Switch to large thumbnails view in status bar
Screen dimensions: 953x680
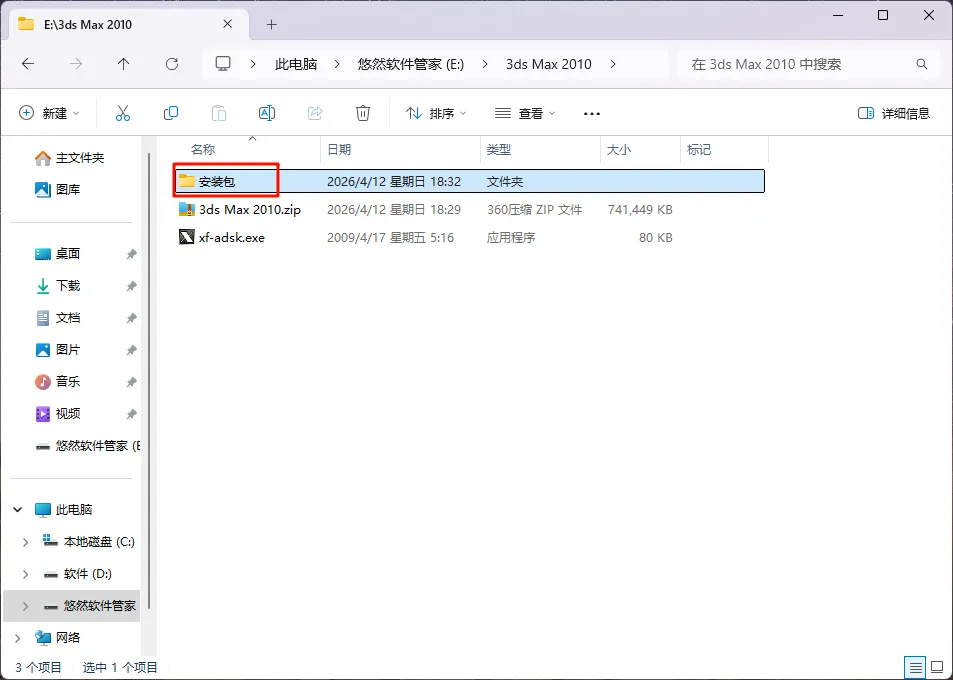[x=937, y=668]
